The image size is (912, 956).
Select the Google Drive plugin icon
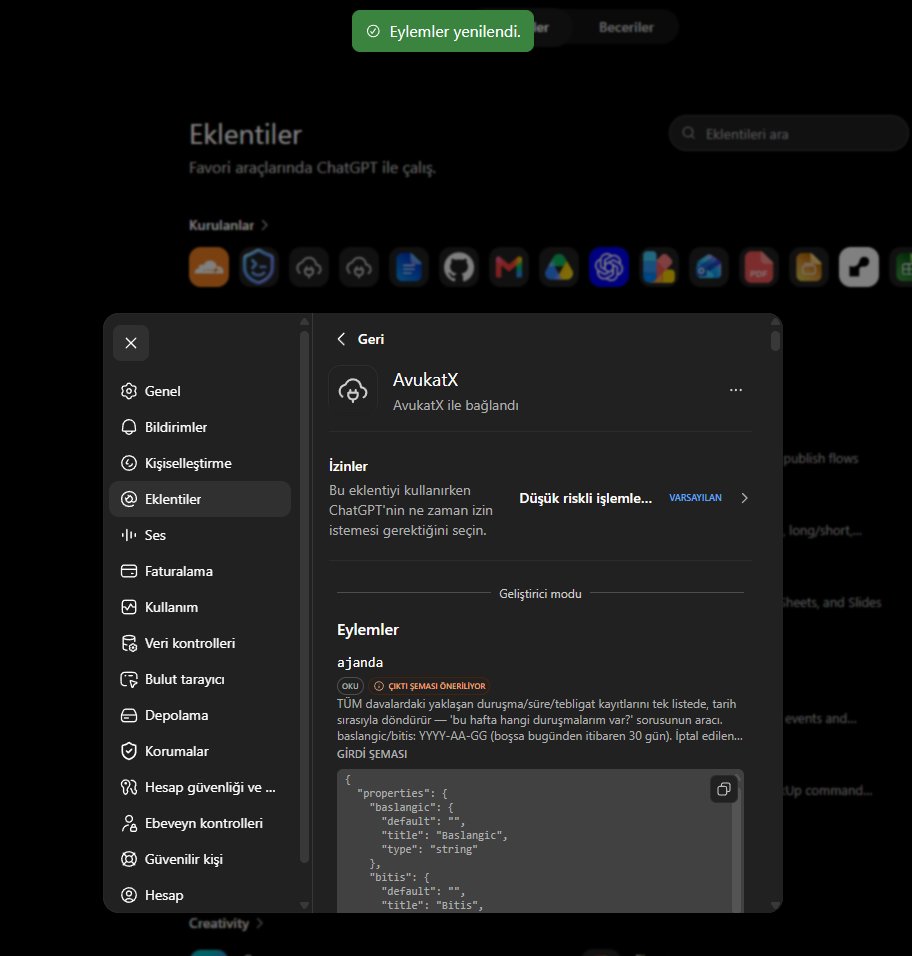(x=558, y=267)
